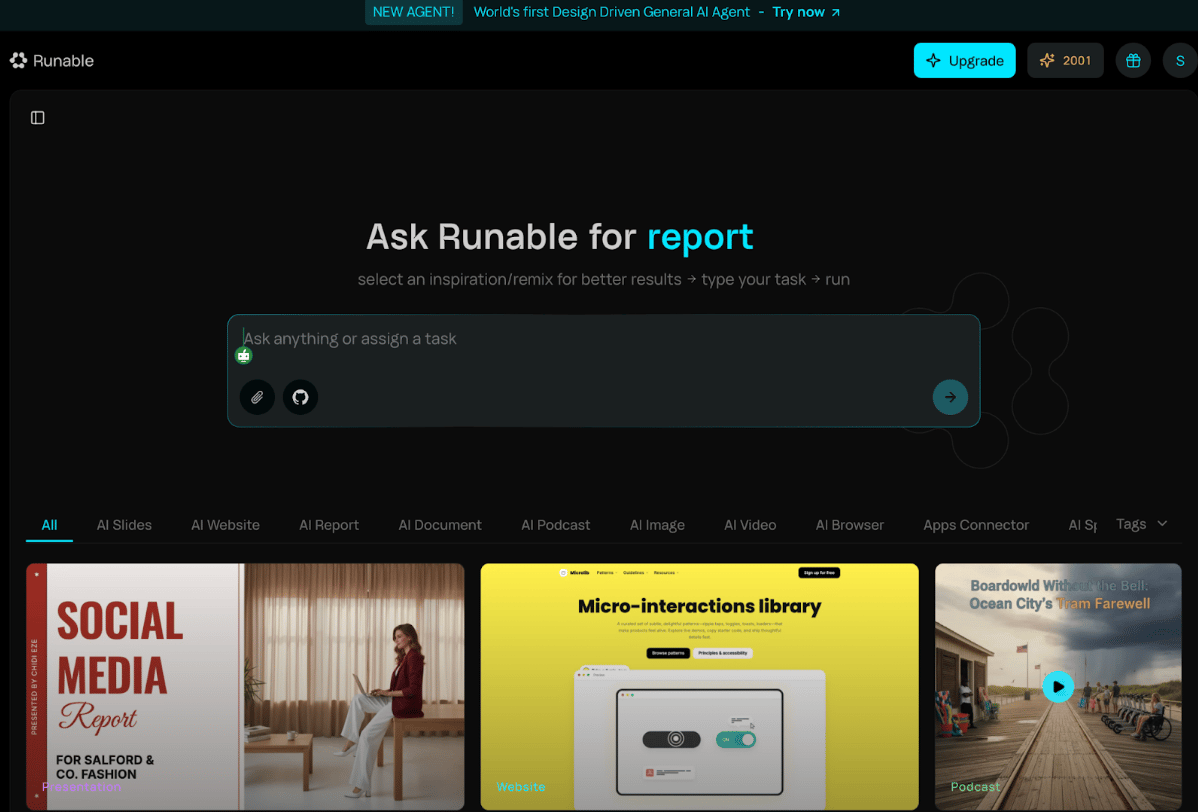Click the Upgrade button
1198x812 pixels.
pyautogui.click(x=964, y=60)
